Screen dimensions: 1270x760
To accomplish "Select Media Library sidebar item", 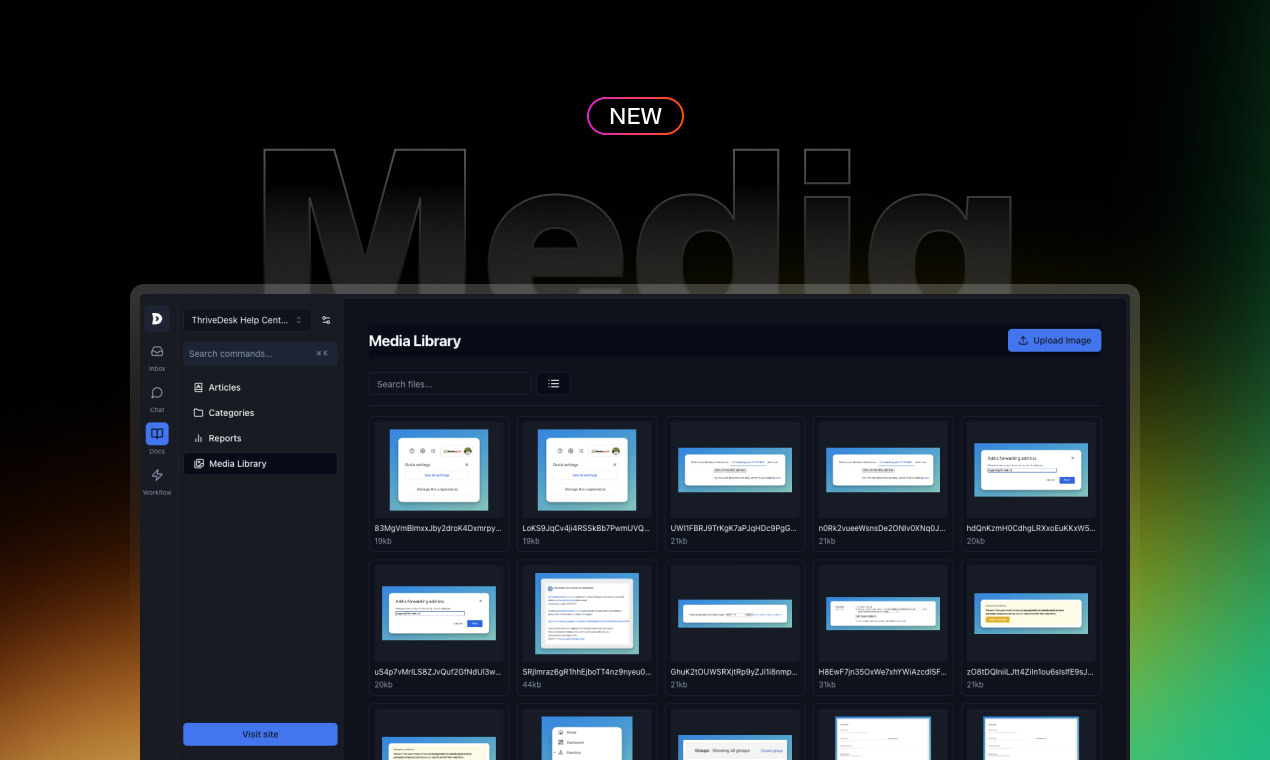I will click(x=237, y=464).
